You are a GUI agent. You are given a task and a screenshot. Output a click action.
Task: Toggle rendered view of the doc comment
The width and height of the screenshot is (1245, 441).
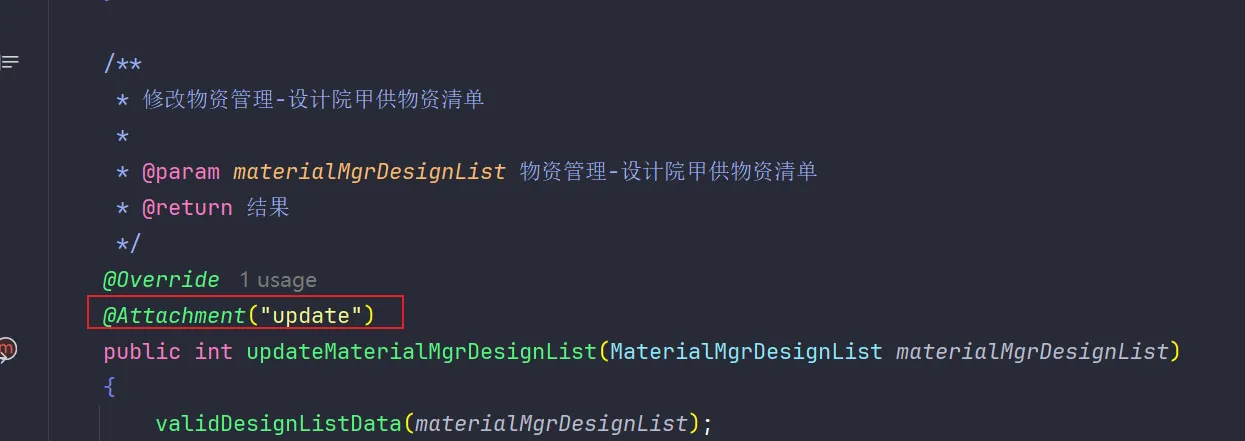click(x=10, y=62)
